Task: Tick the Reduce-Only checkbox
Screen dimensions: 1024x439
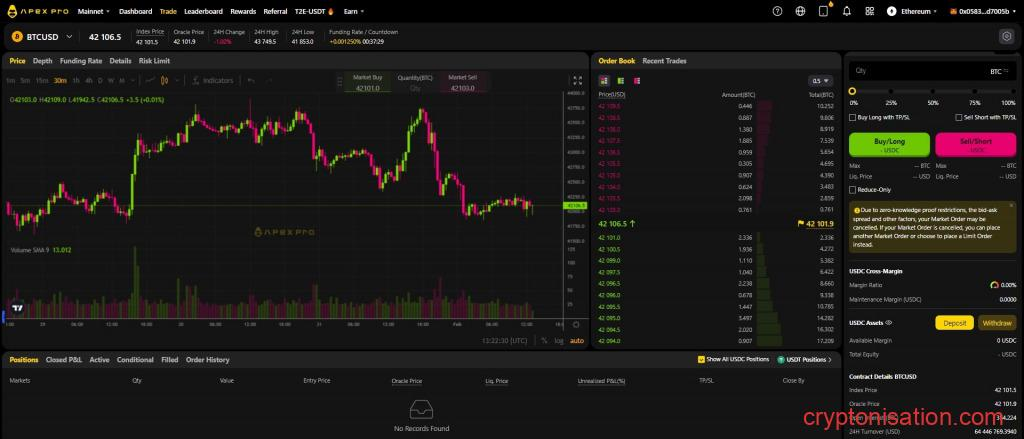Action: pos(852,189)
